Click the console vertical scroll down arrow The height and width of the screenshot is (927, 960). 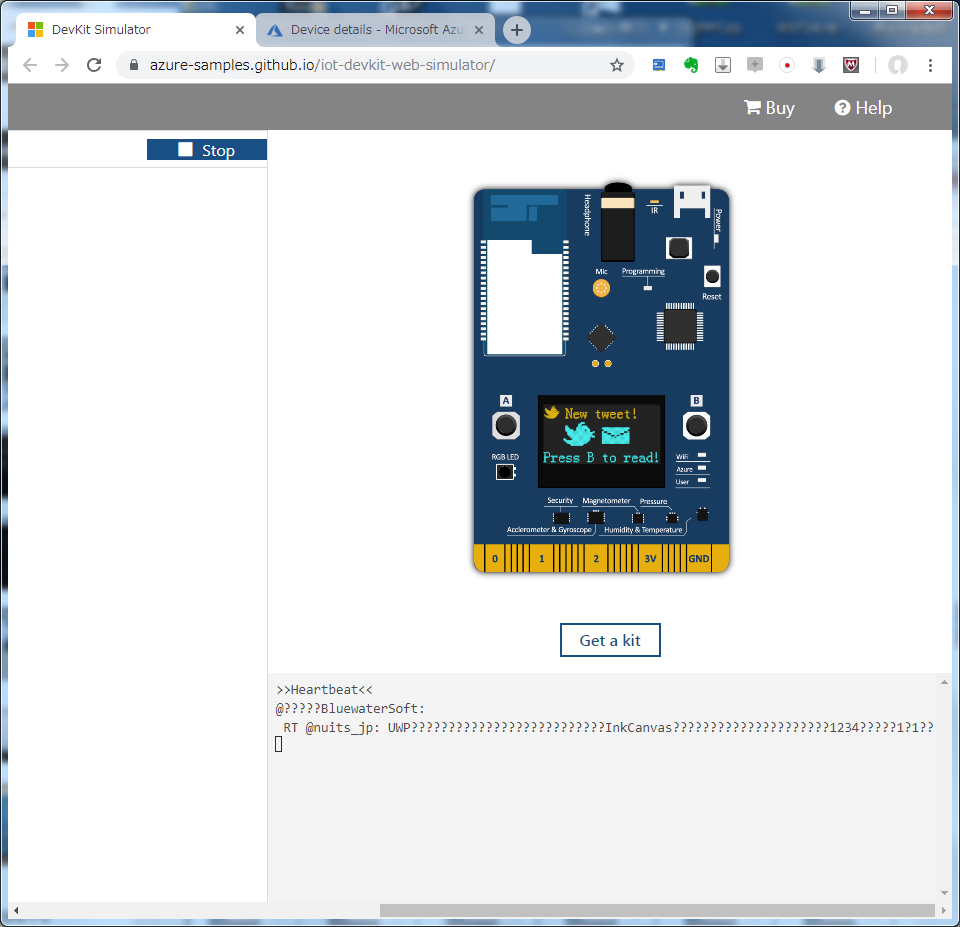(x=944, y=893)
